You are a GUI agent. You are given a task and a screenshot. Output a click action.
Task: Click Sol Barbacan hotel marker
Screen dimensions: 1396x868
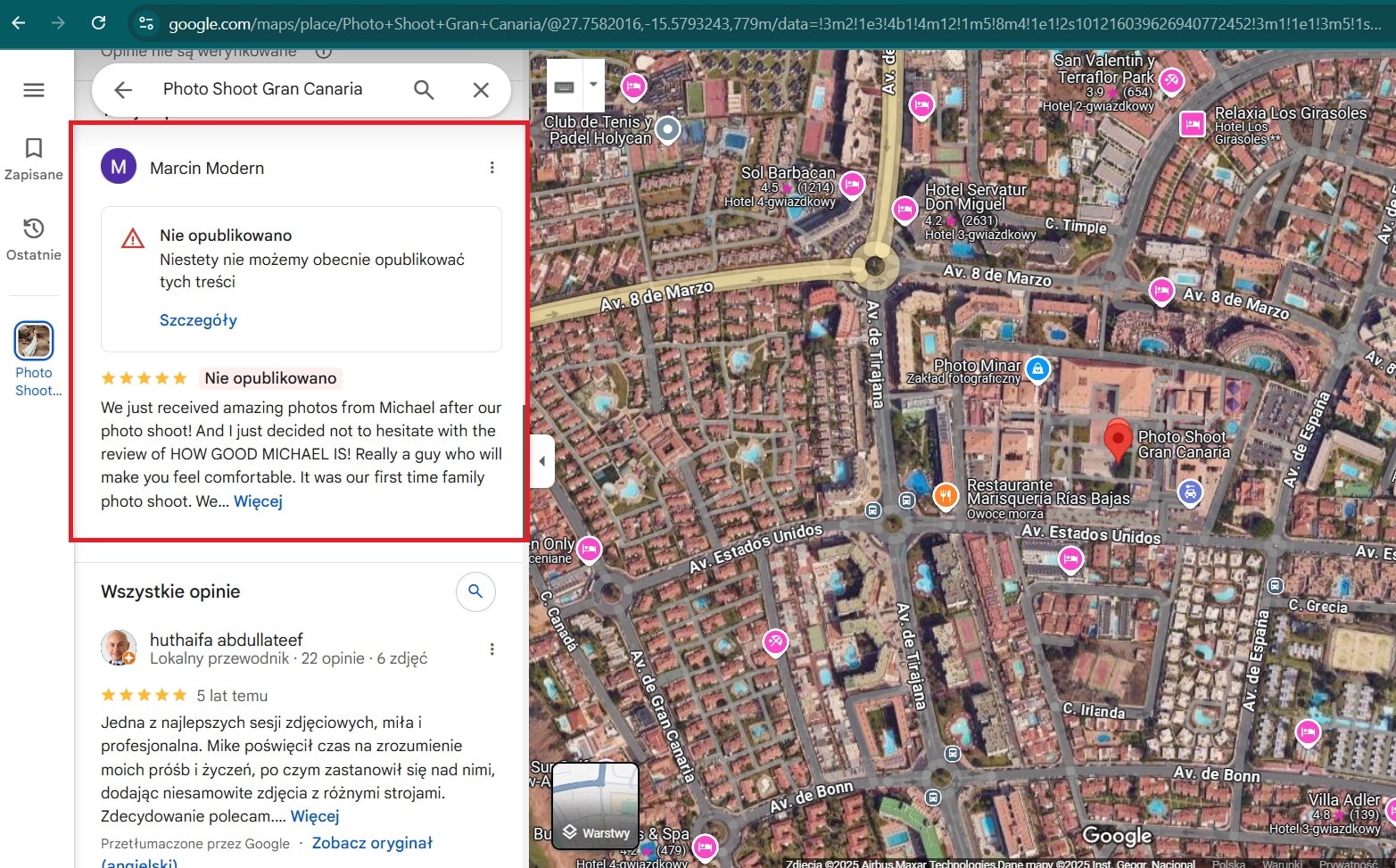coord(853,185)
